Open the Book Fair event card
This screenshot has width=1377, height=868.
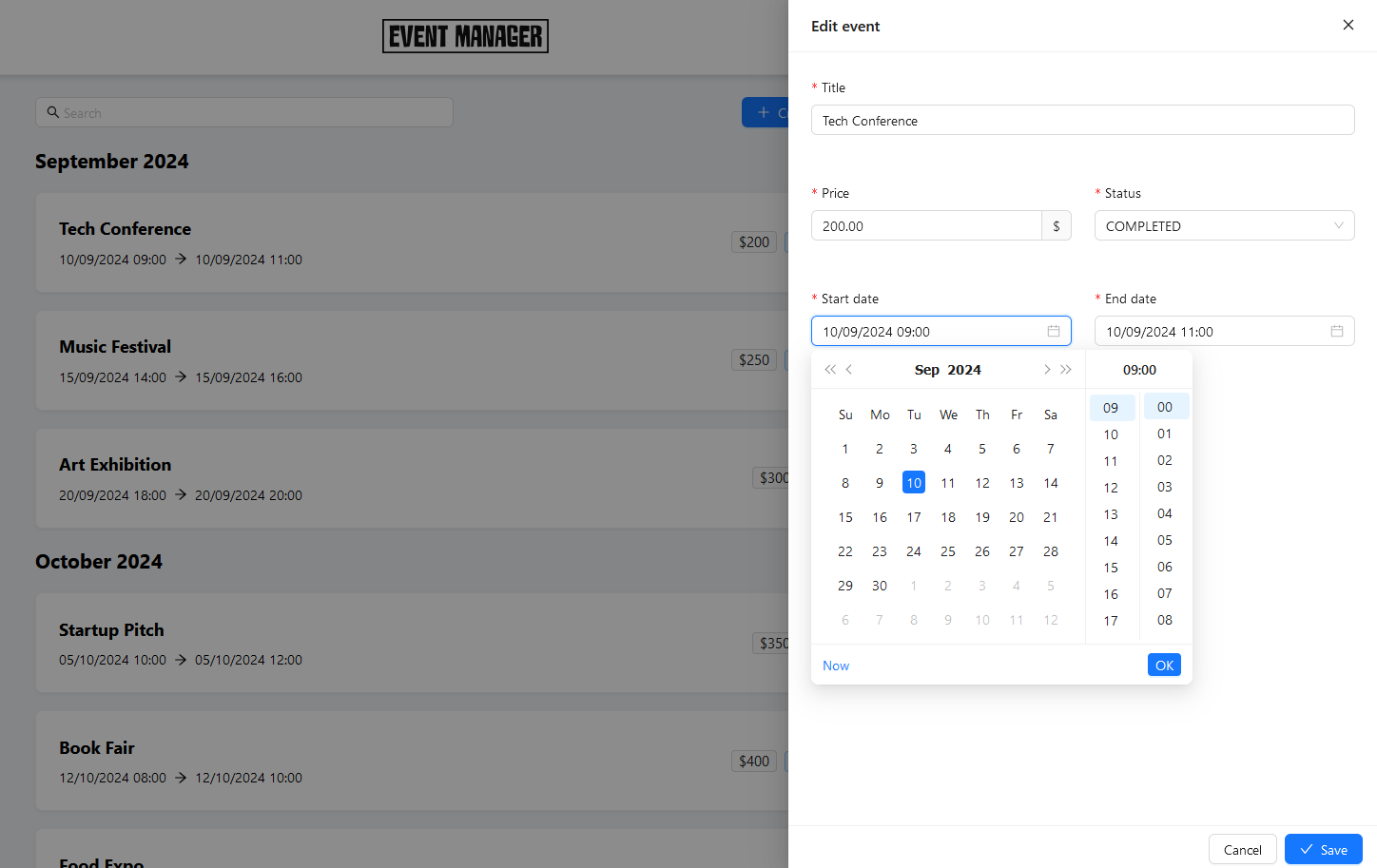412,761
